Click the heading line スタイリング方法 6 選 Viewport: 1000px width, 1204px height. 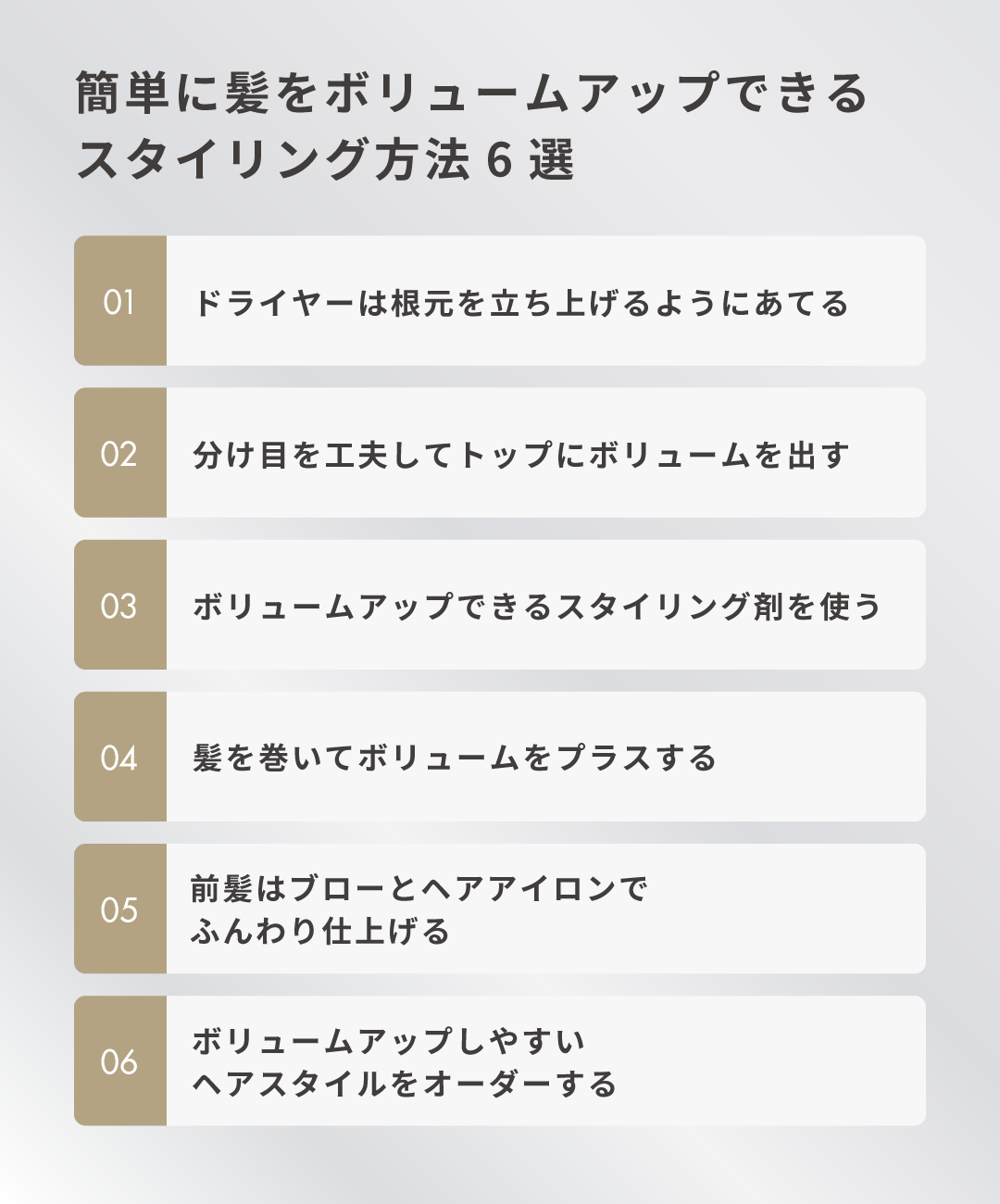[x=326, y=160]
